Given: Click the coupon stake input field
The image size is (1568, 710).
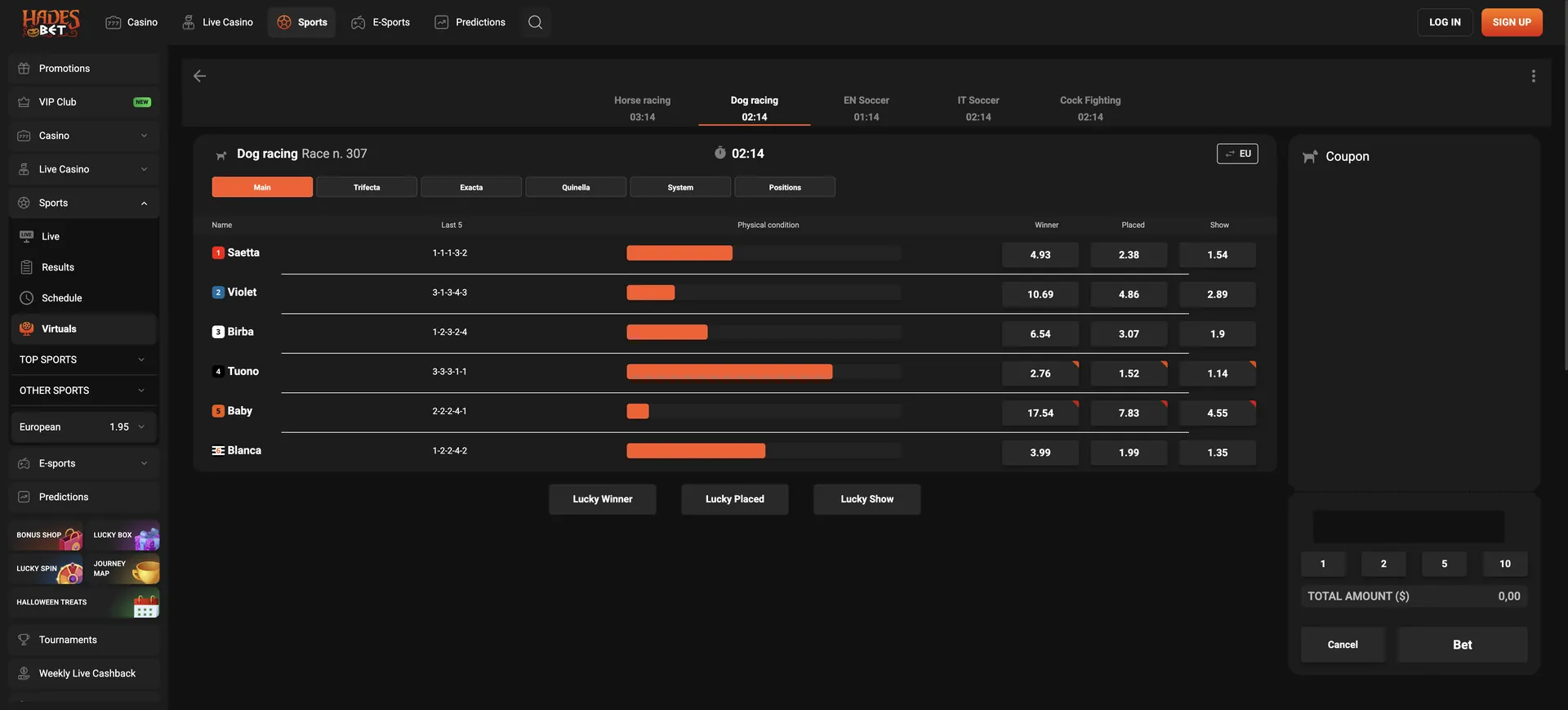Looking at the screenshot, I should (x=1409, y=527).
